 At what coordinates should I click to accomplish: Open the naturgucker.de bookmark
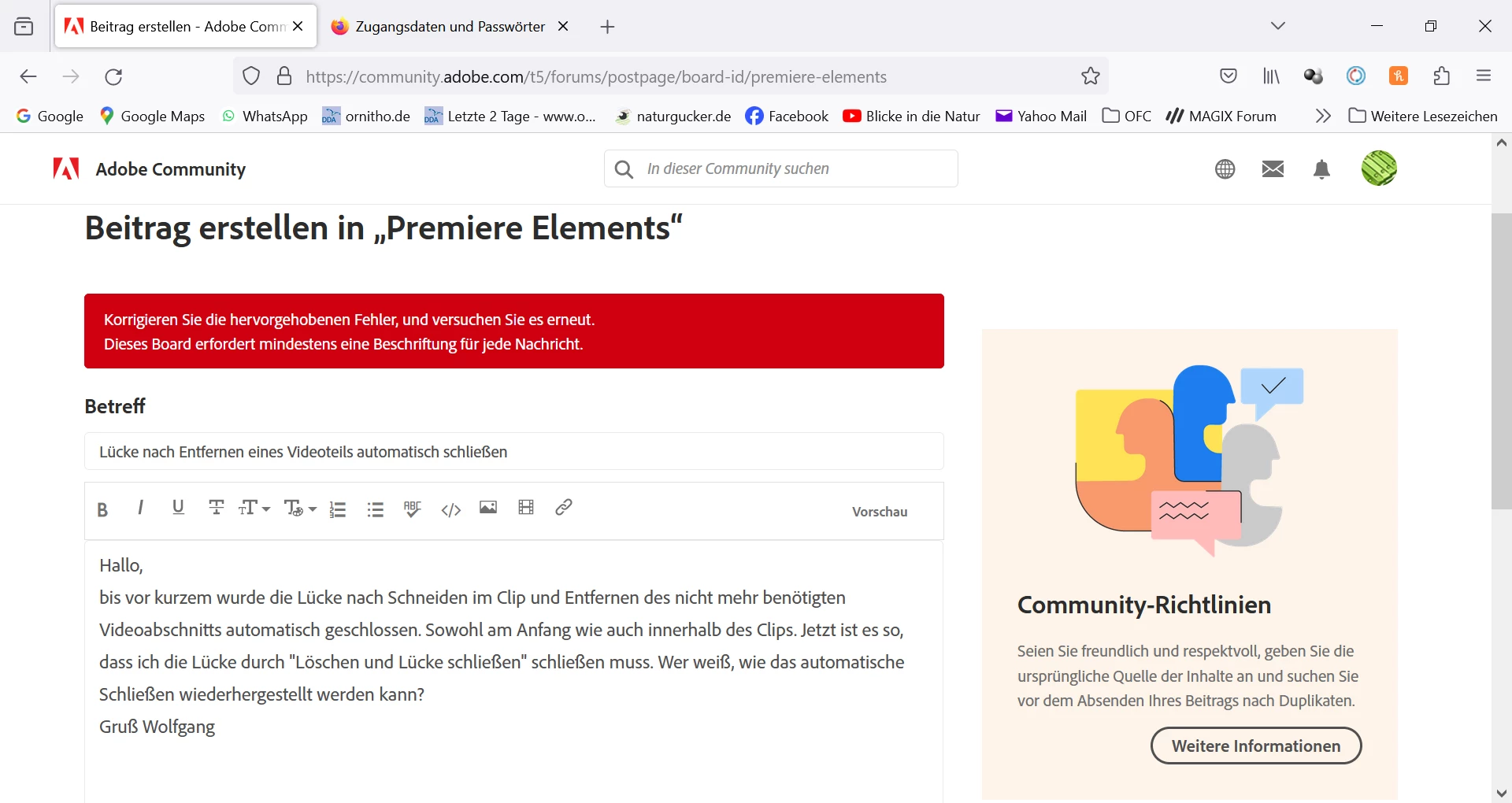click(673, 117)
